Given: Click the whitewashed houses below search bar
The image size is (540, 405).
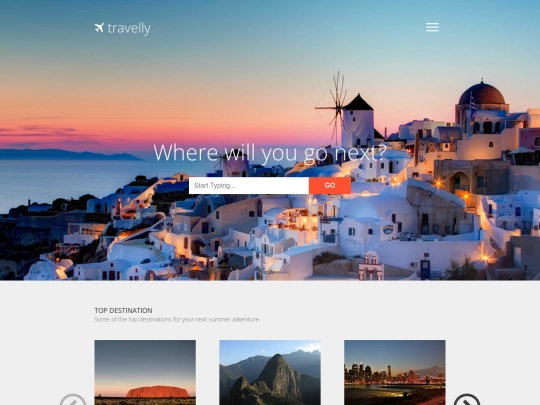Looking at the screenshot, I should [269, 234].
